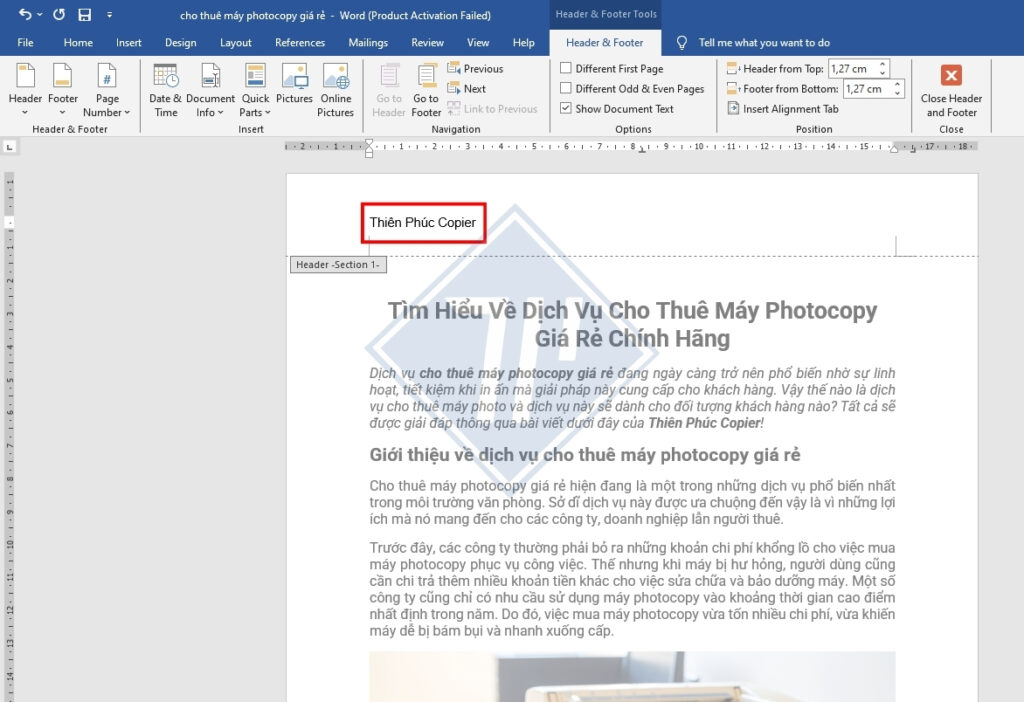This screenshot has width=1024, height=702.
Task: Close Header and Footer
Action: click(951, 90)
